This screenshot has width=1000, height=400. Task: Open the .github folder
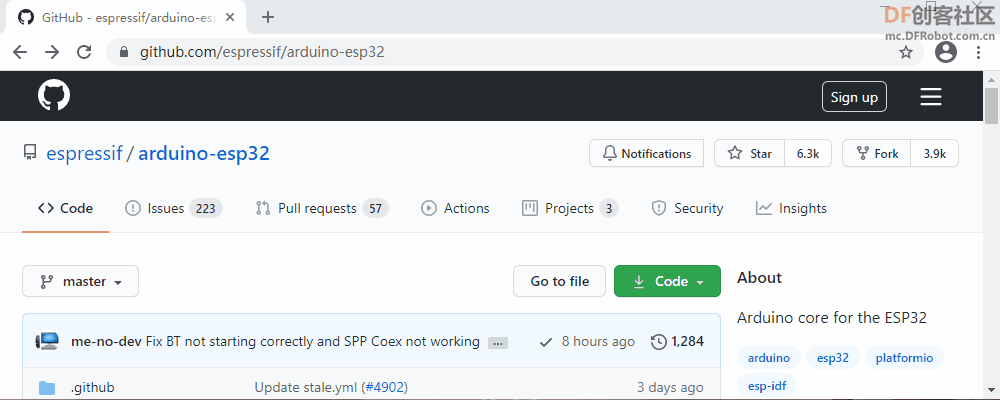click(x=92, y=387)
